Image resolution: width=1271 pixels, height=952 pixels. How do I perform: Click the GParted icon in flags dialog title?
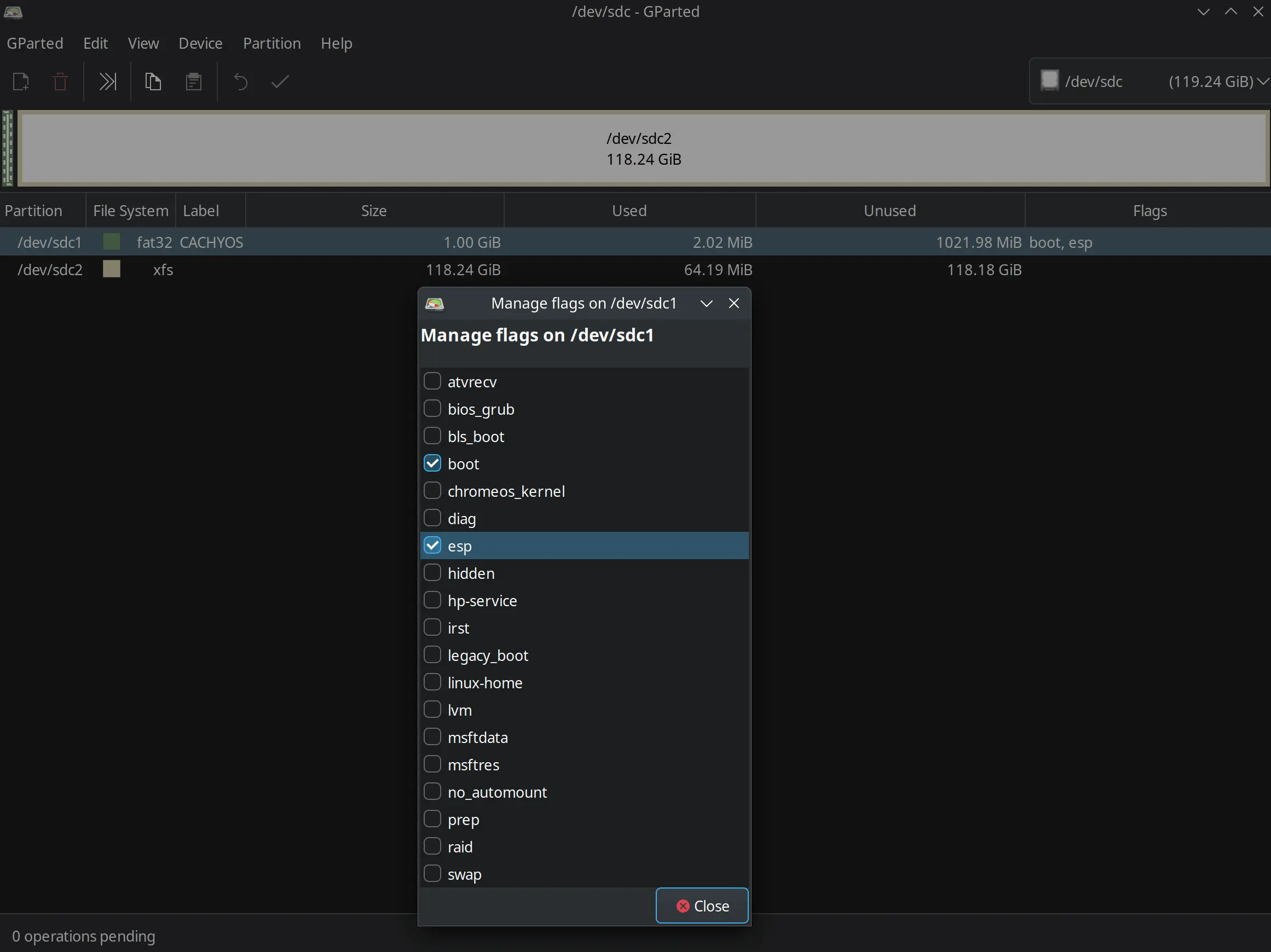click(x=435, y=303)
